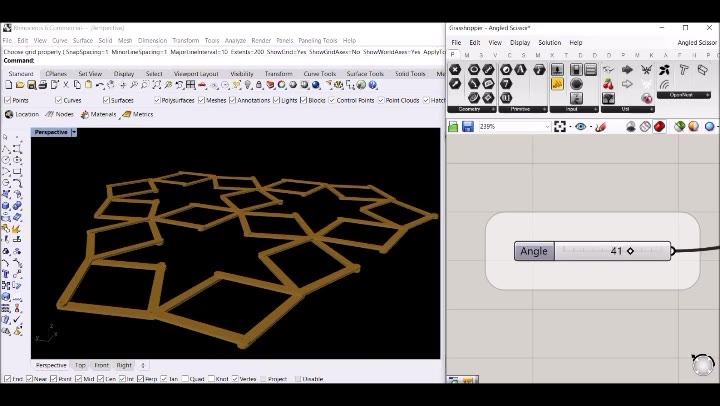720x406 pixels.
Task: Click the New file icon in Rhino toolbar
Action: coord(8,85)
